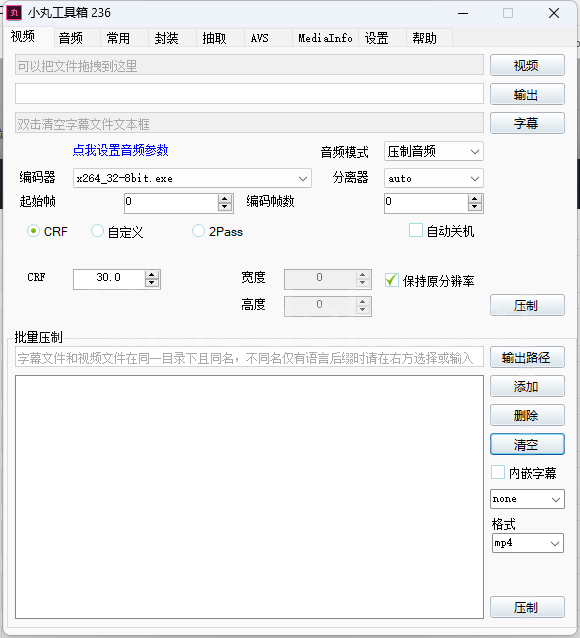Increase 起始帧 with up arrow
The image size is (580, 638).
click(225, 199)
